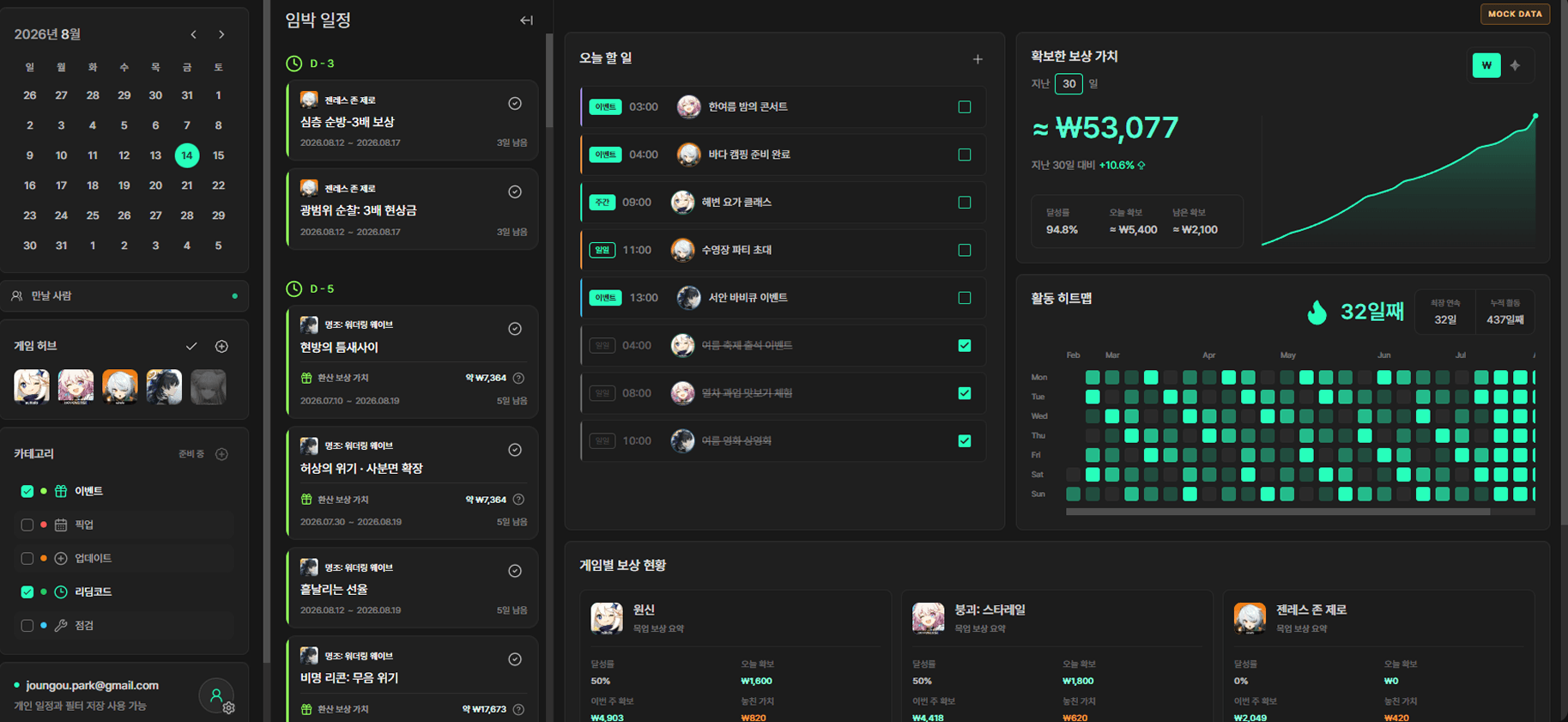Open the 젠레스 존 제로 reward card
Image resolution: width=1568 pixels, height=722 pixels.
[x=1378, y=658]
